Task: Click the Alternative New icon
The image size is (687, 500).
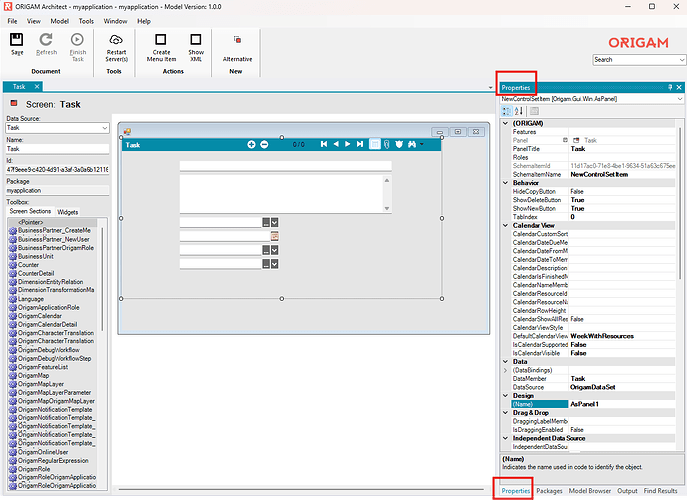Action: pos(237,39)
